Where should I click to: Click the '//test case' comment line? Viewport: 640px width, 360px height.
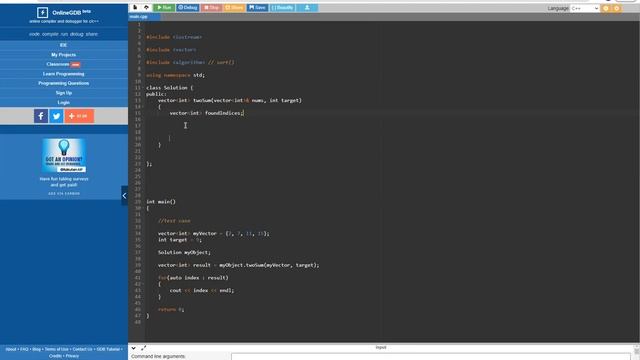click(174, 221)
